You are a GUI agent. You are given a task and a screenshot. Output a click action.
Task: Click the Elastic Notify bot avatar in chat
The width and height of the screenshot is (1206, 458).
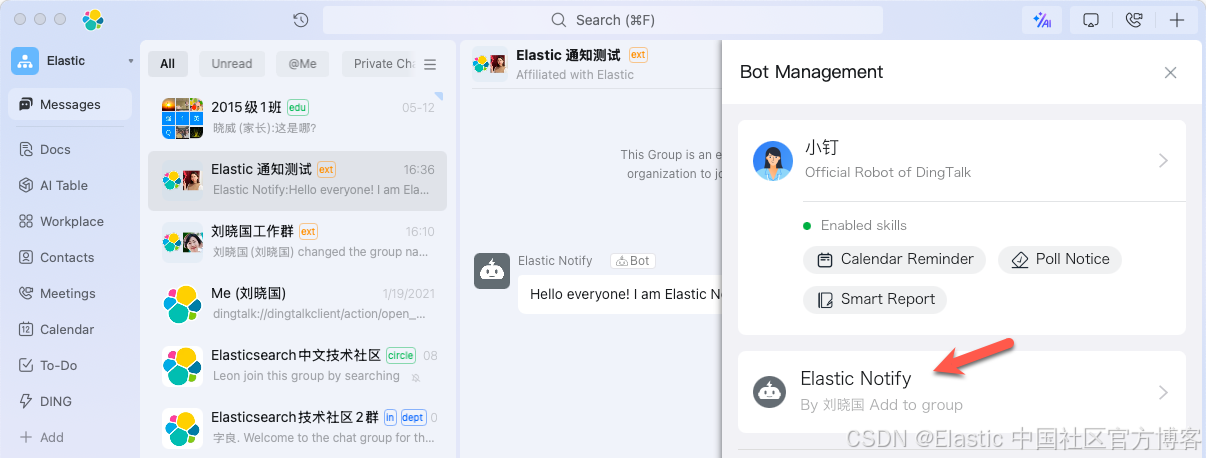point(491,271)
